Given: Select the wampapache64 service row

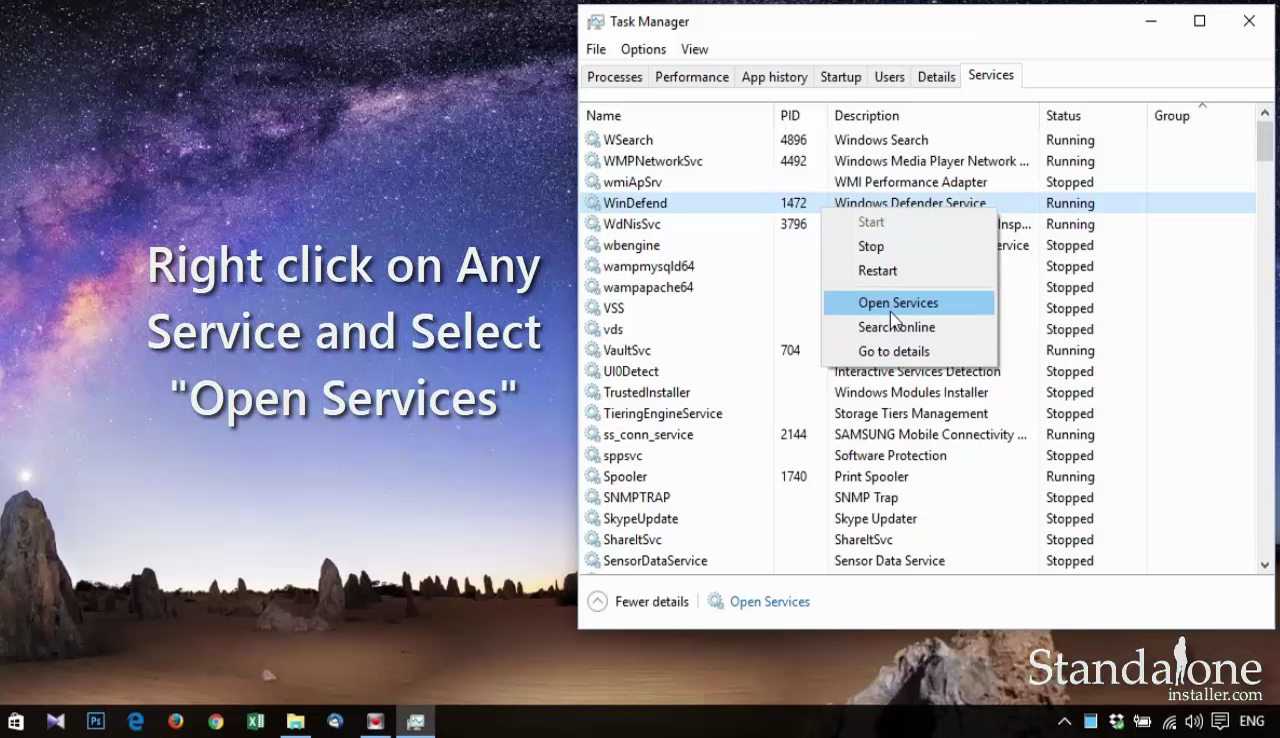Looking at the screenshot, I should coord(918,287).
